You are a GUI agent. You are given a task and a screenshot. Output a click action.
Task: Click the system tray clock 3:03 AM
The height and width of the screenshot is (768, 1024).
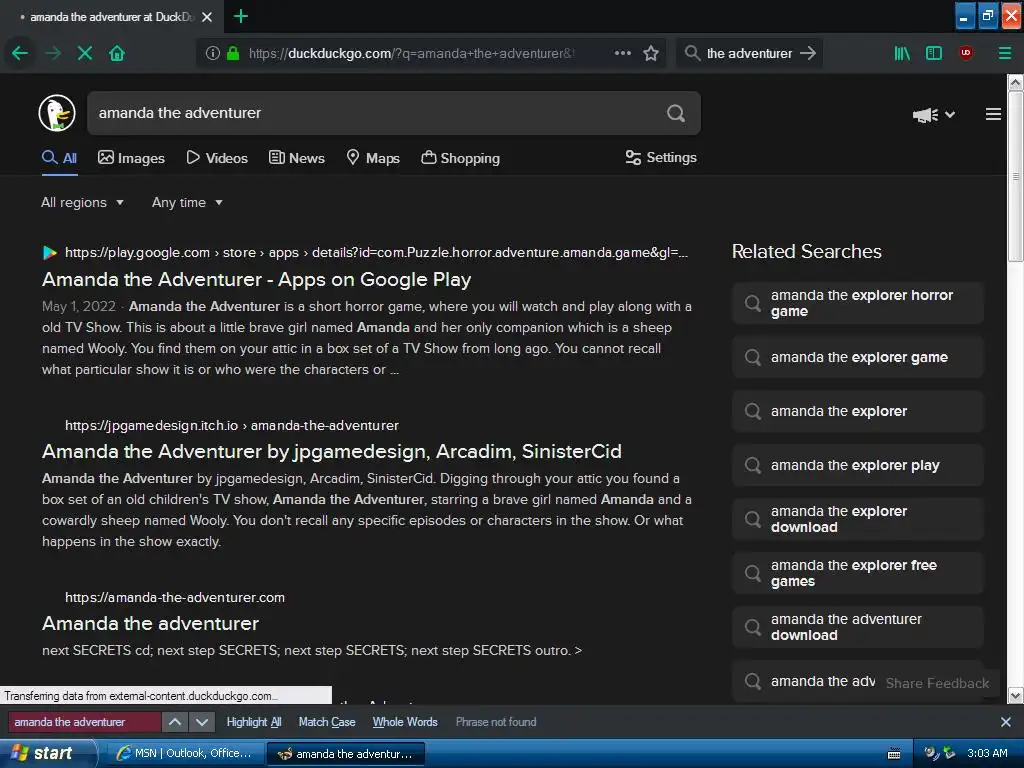coord(987,753)
